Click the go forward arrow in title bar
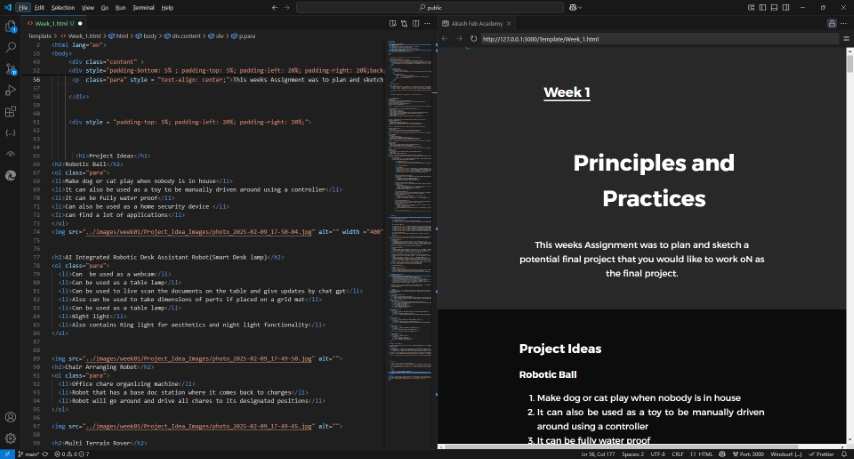854x459 pixels. point(287,8)
